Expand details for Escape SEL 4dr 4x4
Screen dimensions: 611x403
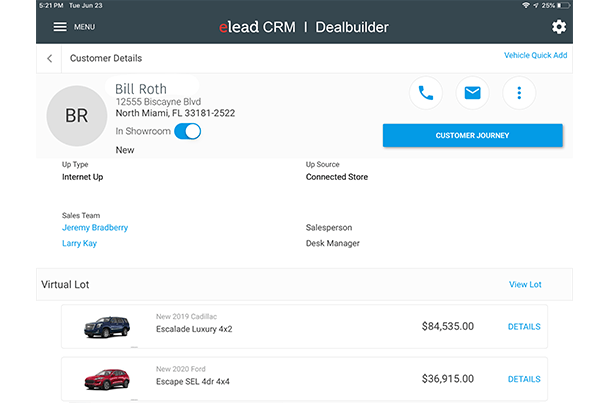pyautogui.click(x=524, y=379)
